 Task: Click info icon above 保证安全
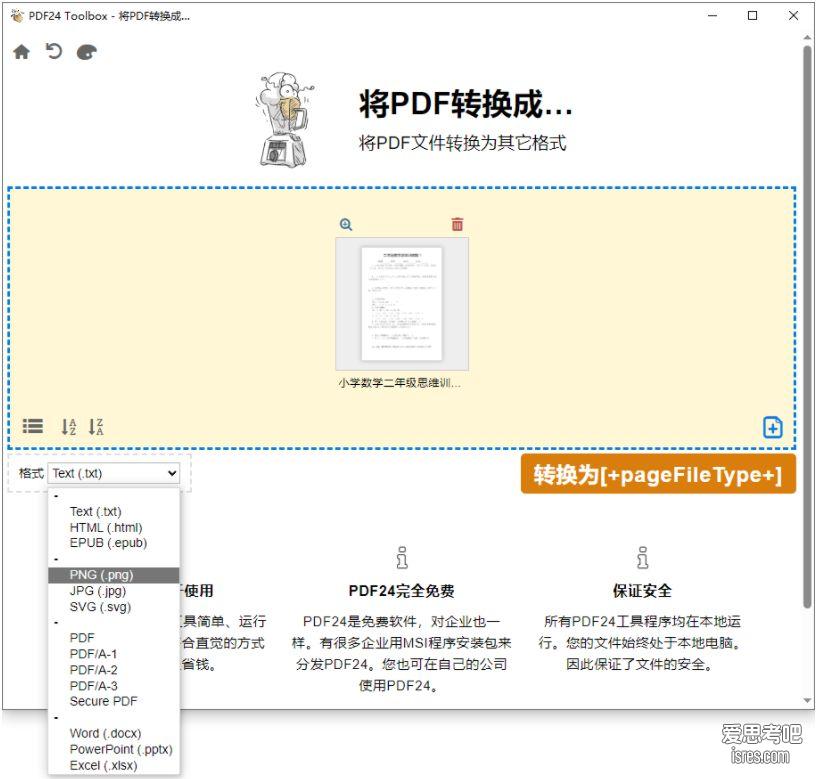pos(642,557)
